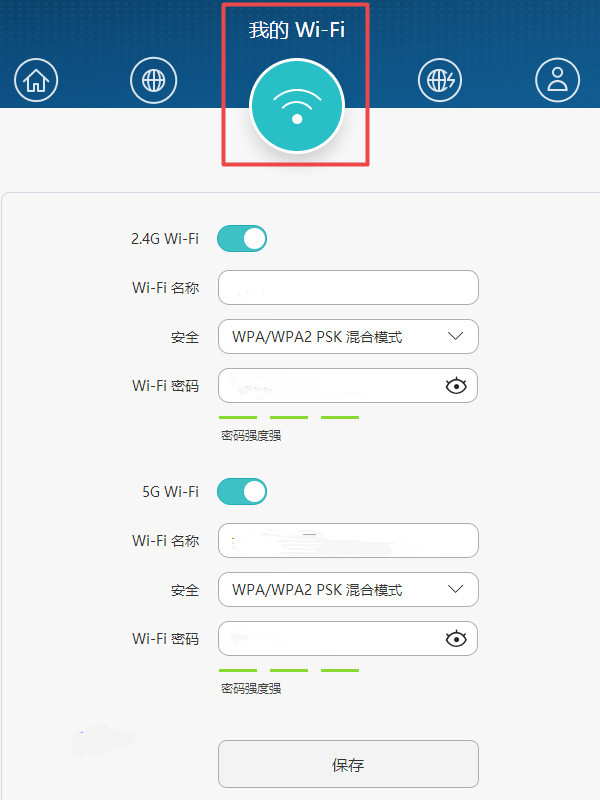Click the house icon inside its circle

click(x=36, y=80)
